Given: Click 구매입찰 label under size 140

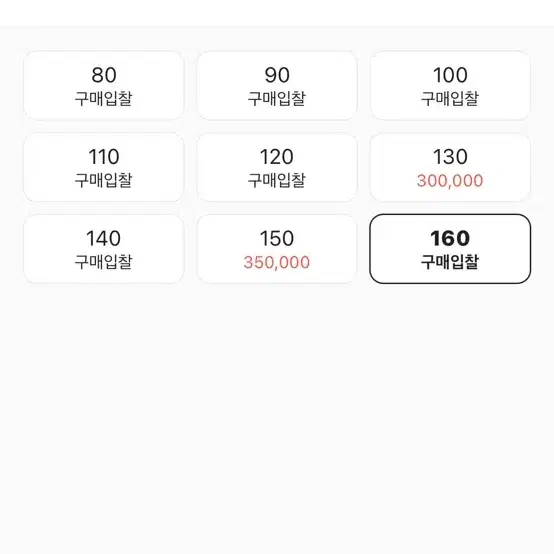Looking at the screenshot, I should (104, 262).
